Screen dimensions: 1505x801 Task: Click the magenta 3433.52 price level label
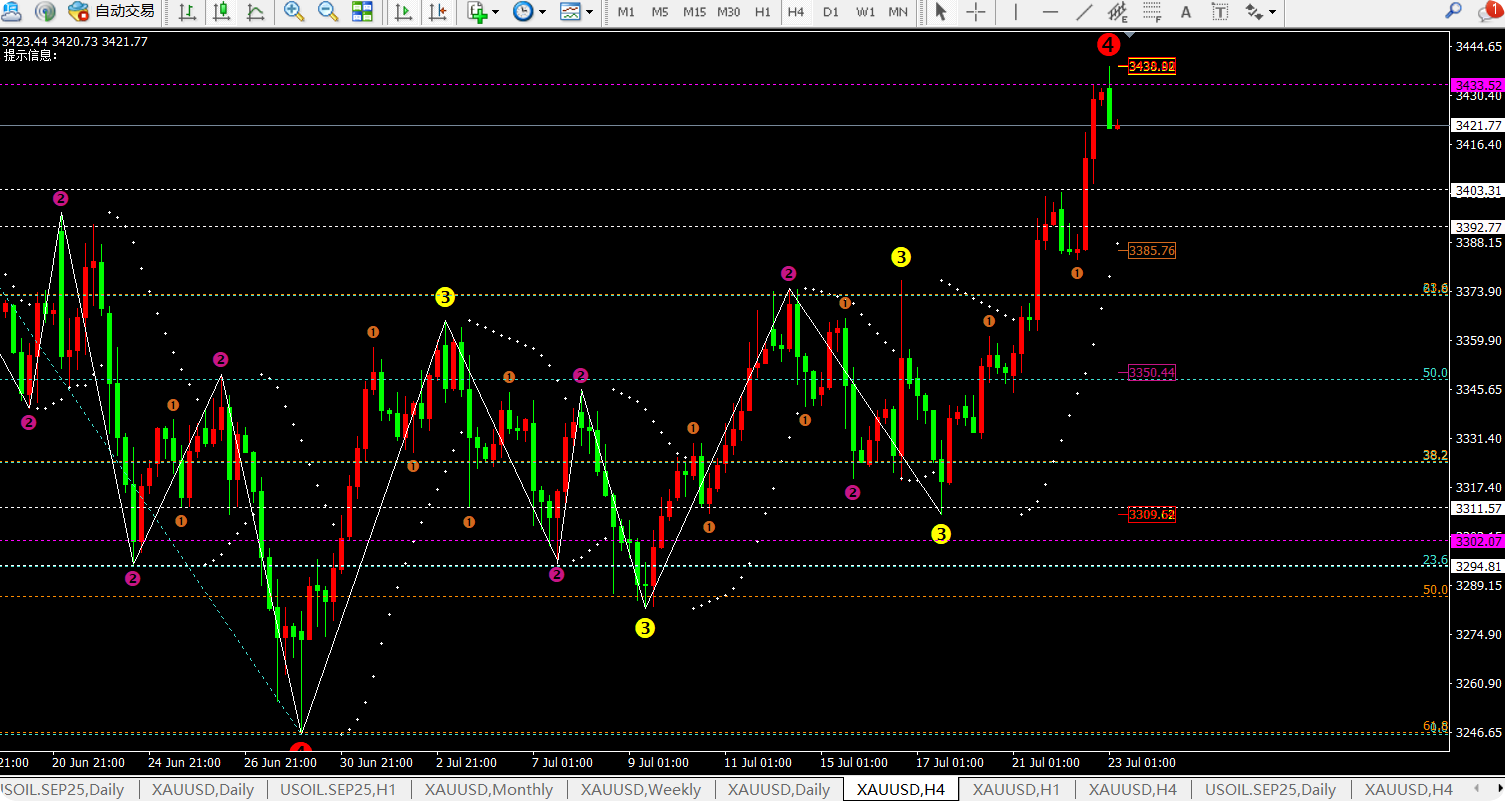pyautogui.click(x=1477, y=85)
